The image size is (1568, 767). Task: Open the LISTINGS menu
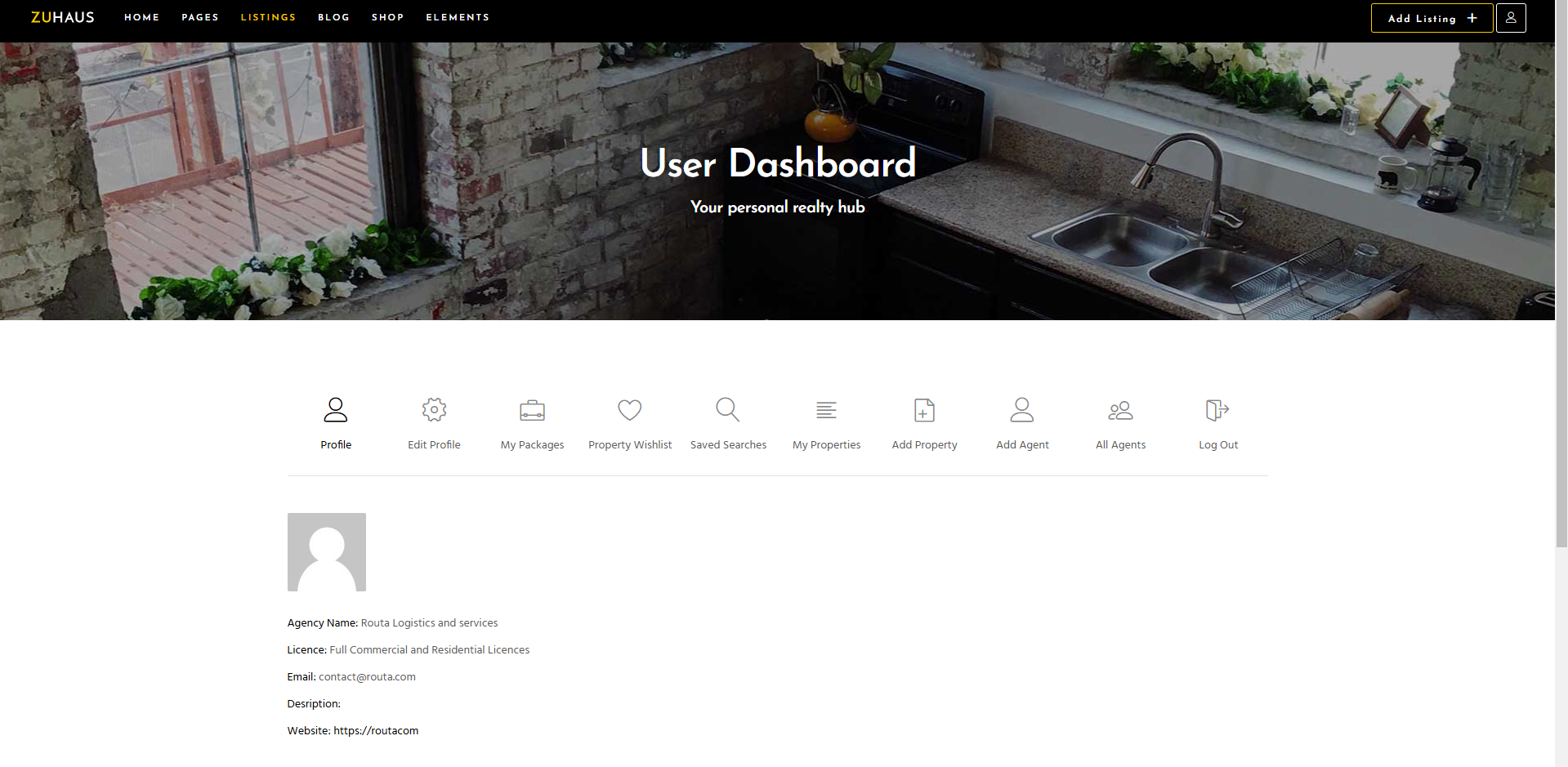(x=268, y=17)
